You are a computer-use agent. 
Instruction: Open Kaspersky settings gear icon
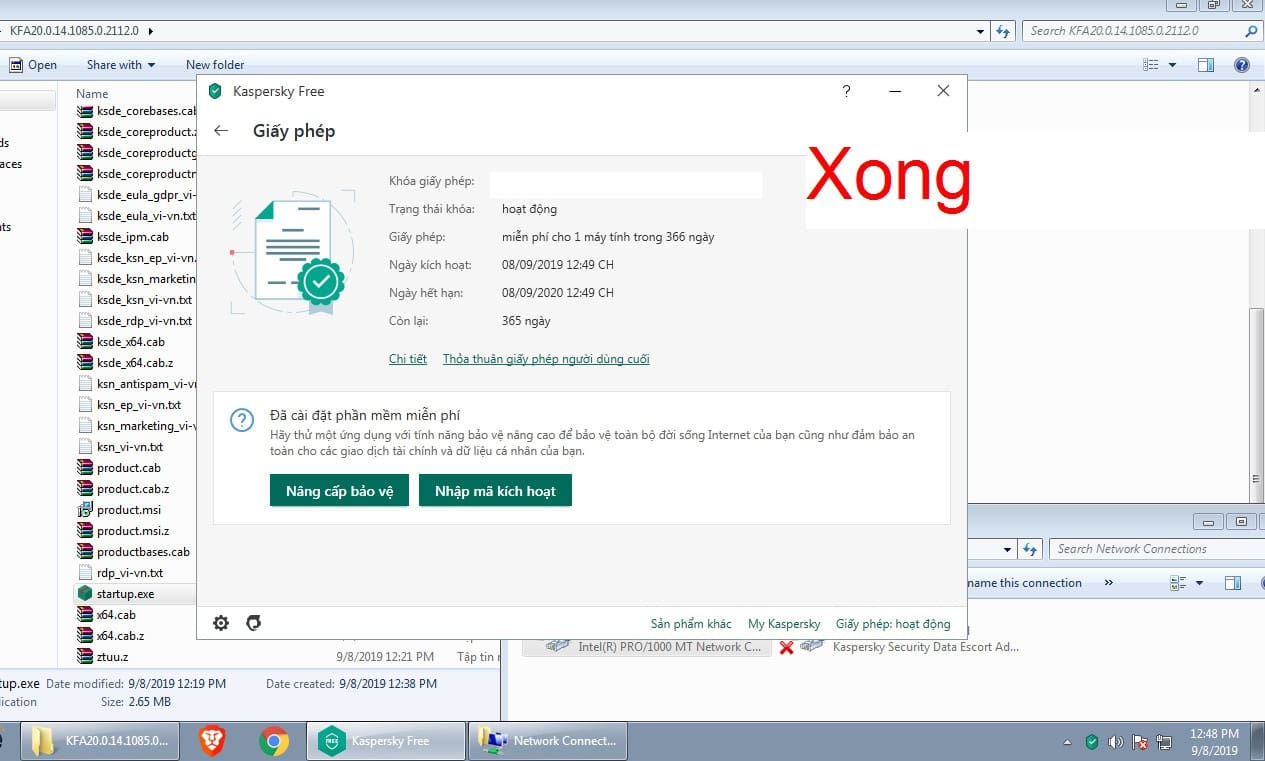coord(221,623)
